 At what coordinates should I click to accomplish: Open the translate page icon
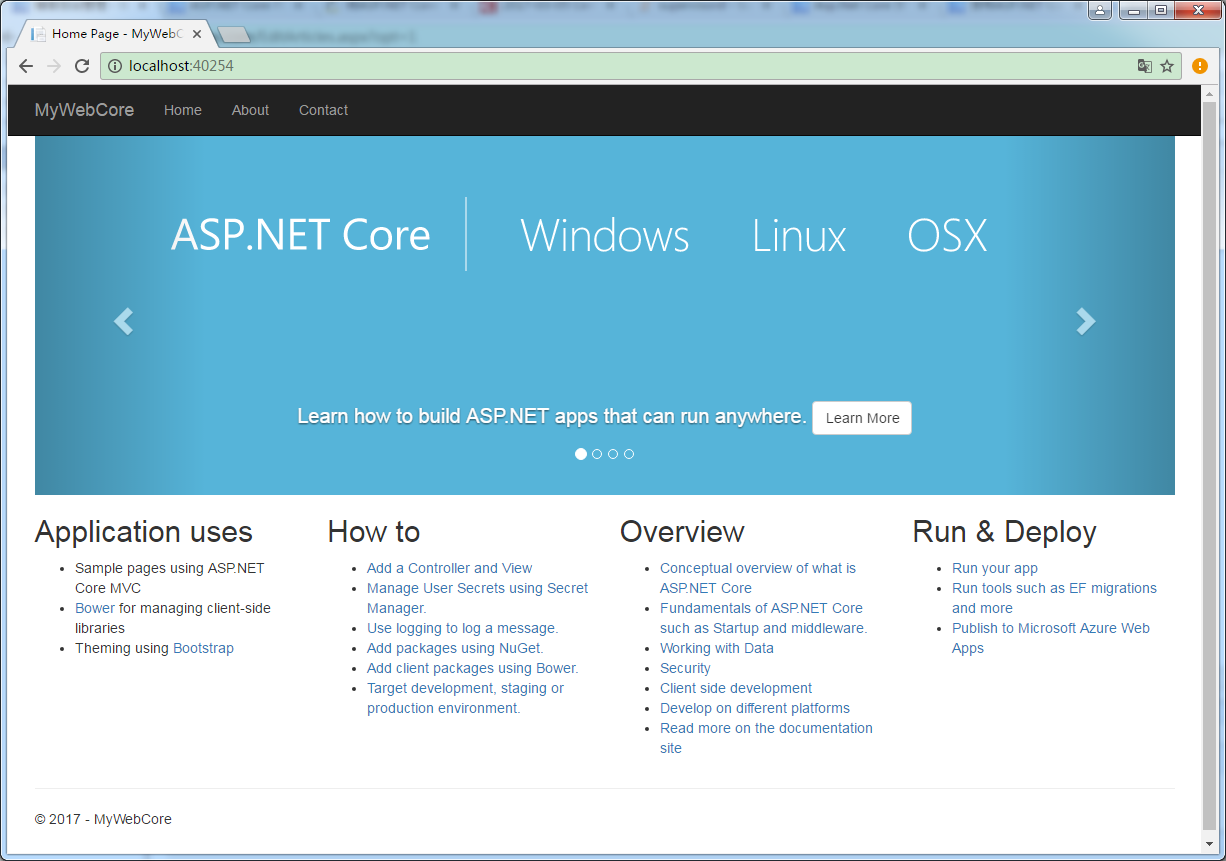1145,66
